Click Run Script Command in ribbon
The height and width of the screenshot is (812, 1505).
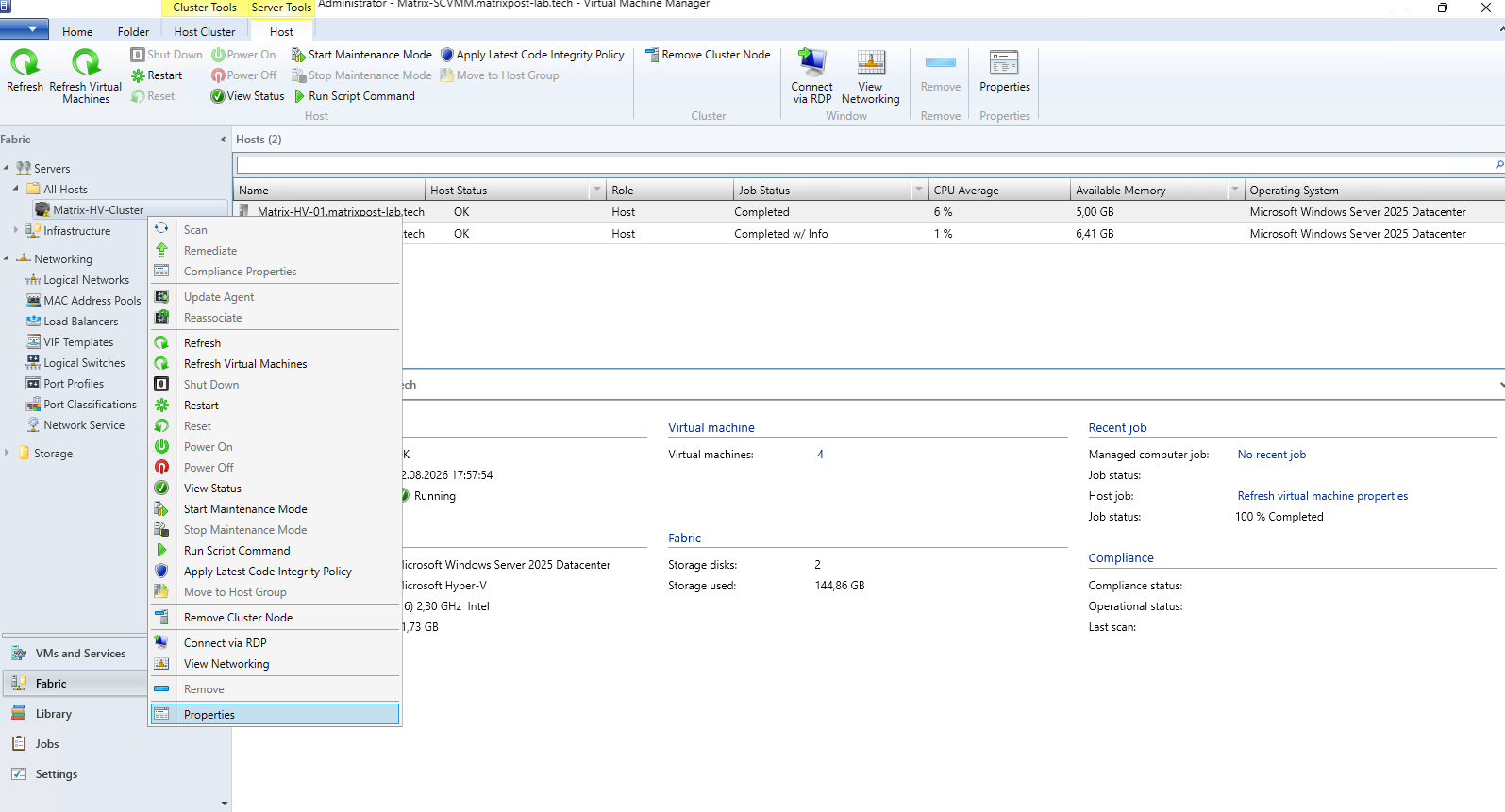pos(354,96)
